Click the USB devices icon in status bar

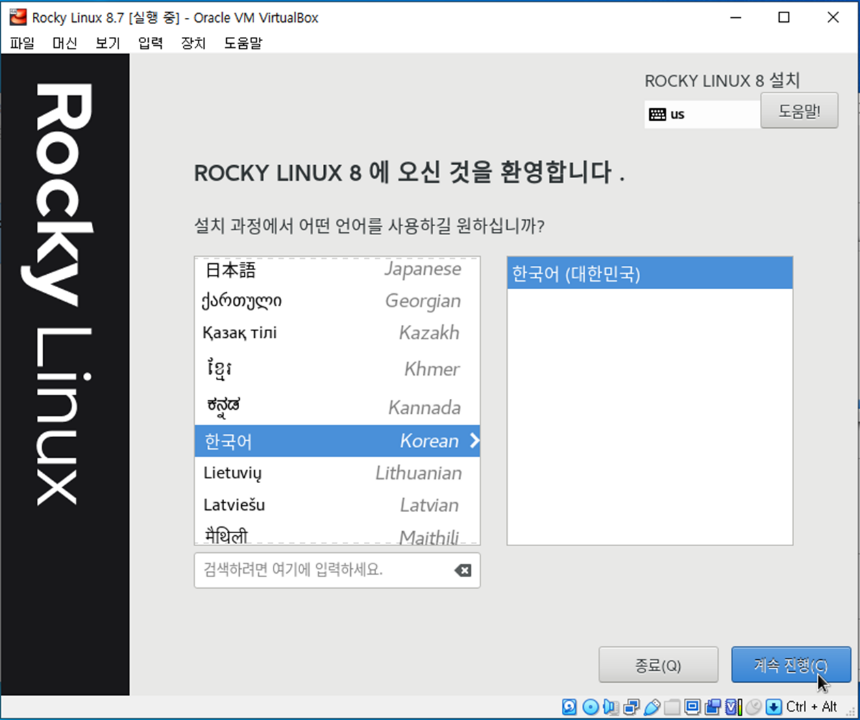[x=651, y=706]
